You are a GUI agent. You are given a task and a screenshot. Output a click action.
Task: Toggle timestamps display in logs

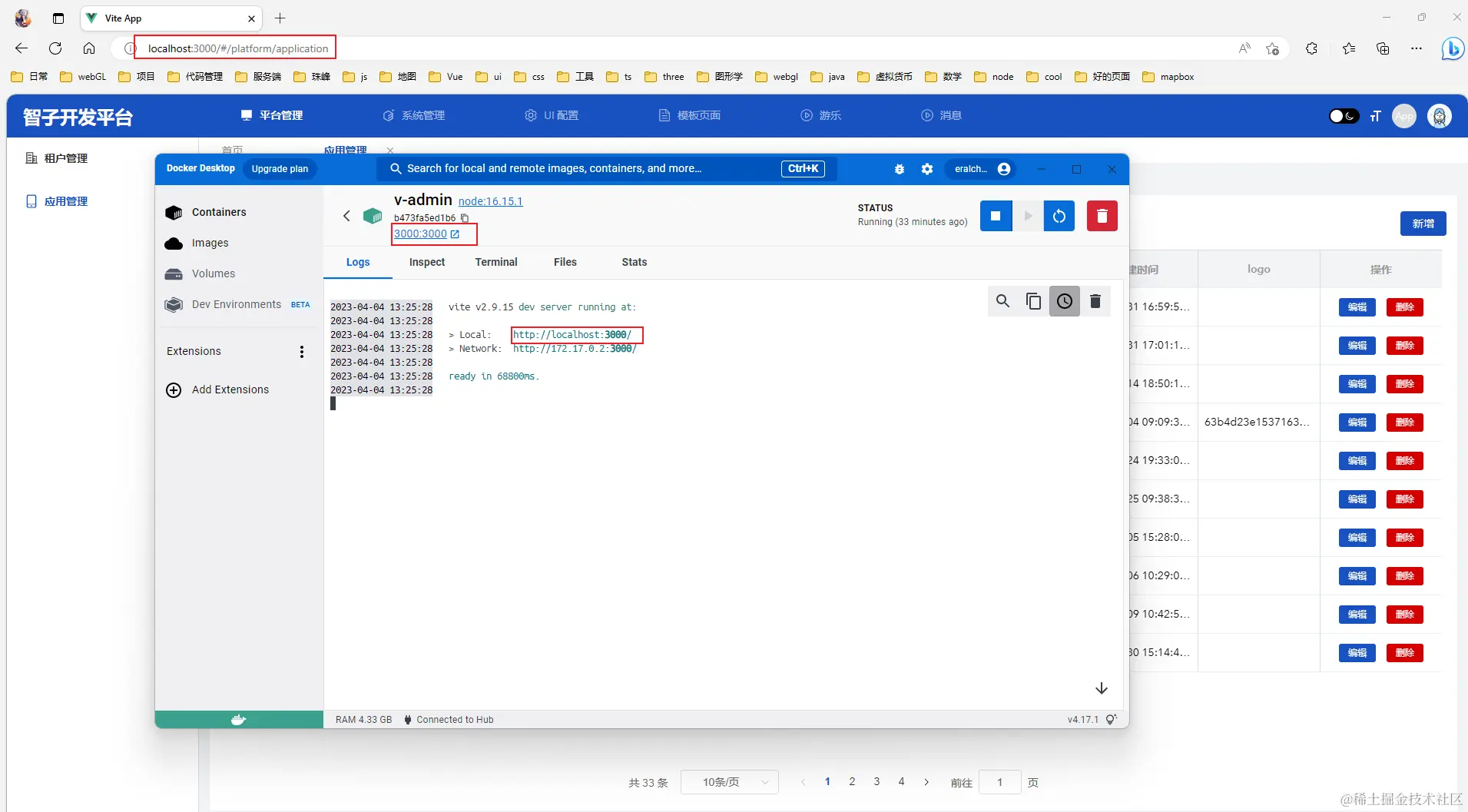[x=1065, y=301]
